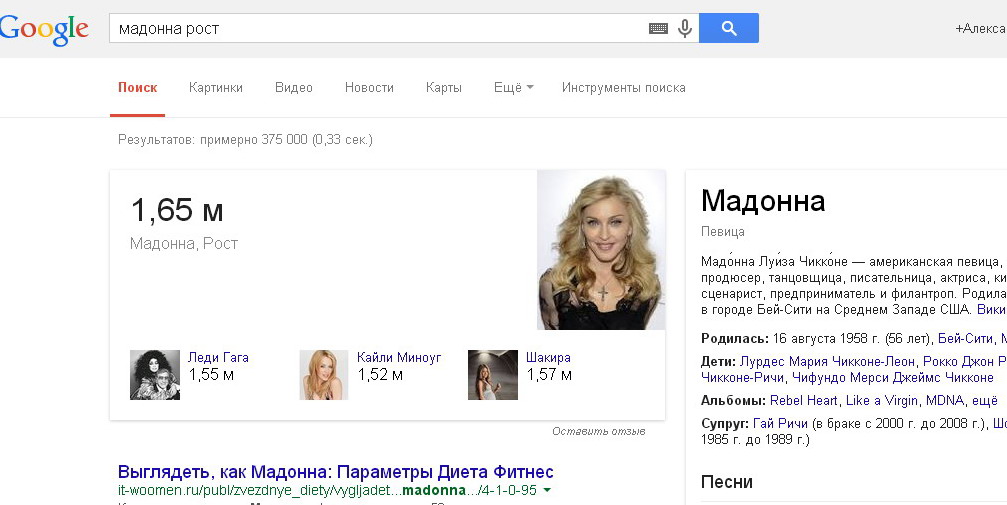Start voice search with microphone icon
This screenshot has width=1007, height=505.
pyautogui.click(x=685, y=29)
